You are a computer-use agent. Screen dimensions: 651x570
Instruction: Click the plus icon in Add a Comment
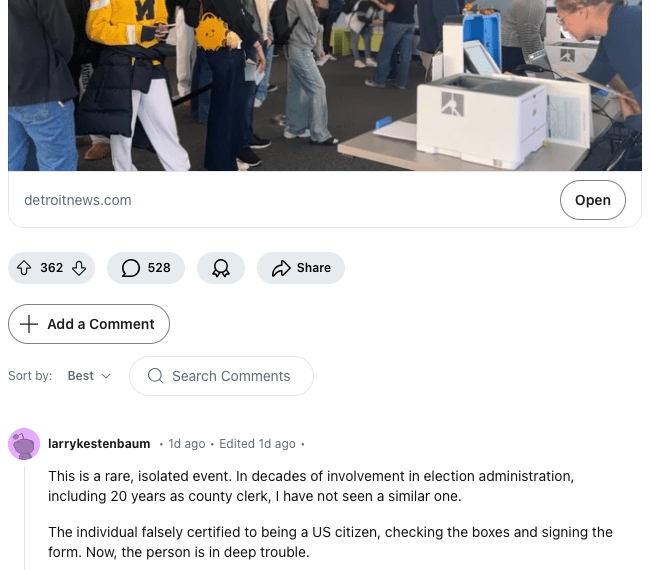29,324
